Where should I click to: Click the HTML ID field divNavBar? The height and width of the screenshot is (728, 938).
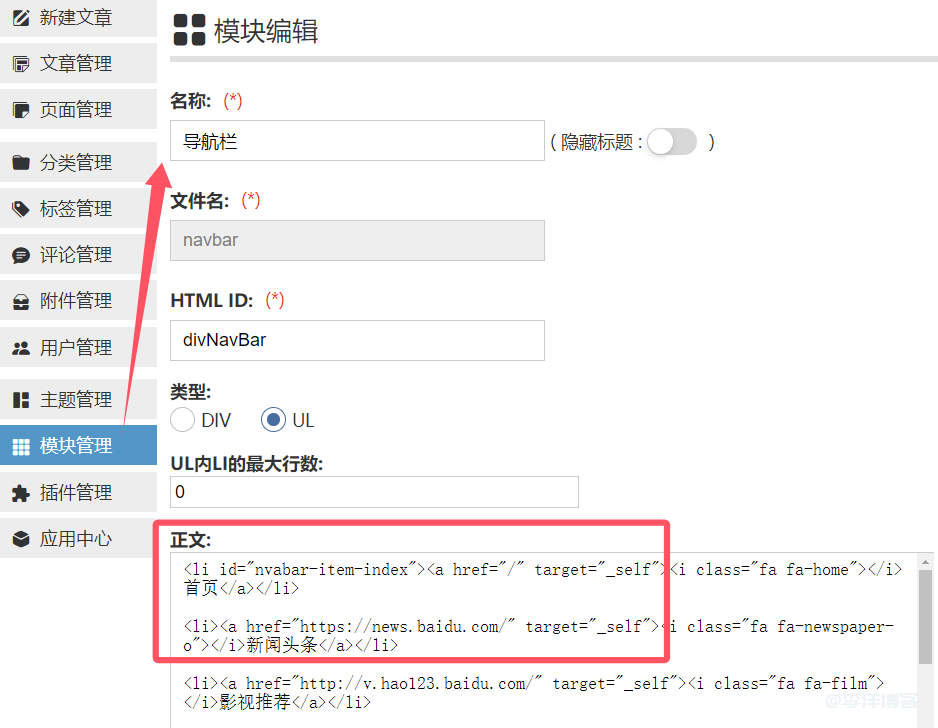pyautogui.click(x=357, y=340)
